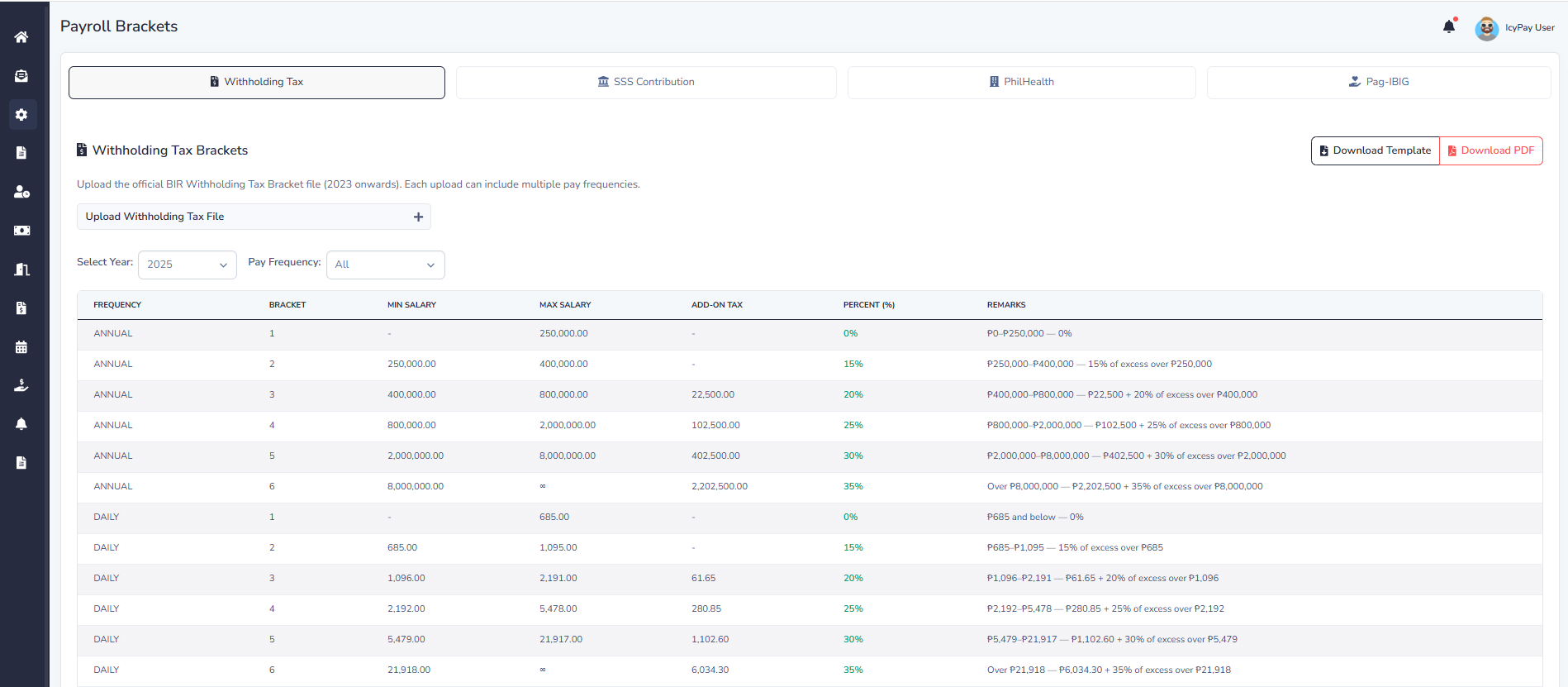Viewport: 1568px width, 687px height.
Task: Click add-on tax 22,500.00 cell
Action: click(713, 395)
